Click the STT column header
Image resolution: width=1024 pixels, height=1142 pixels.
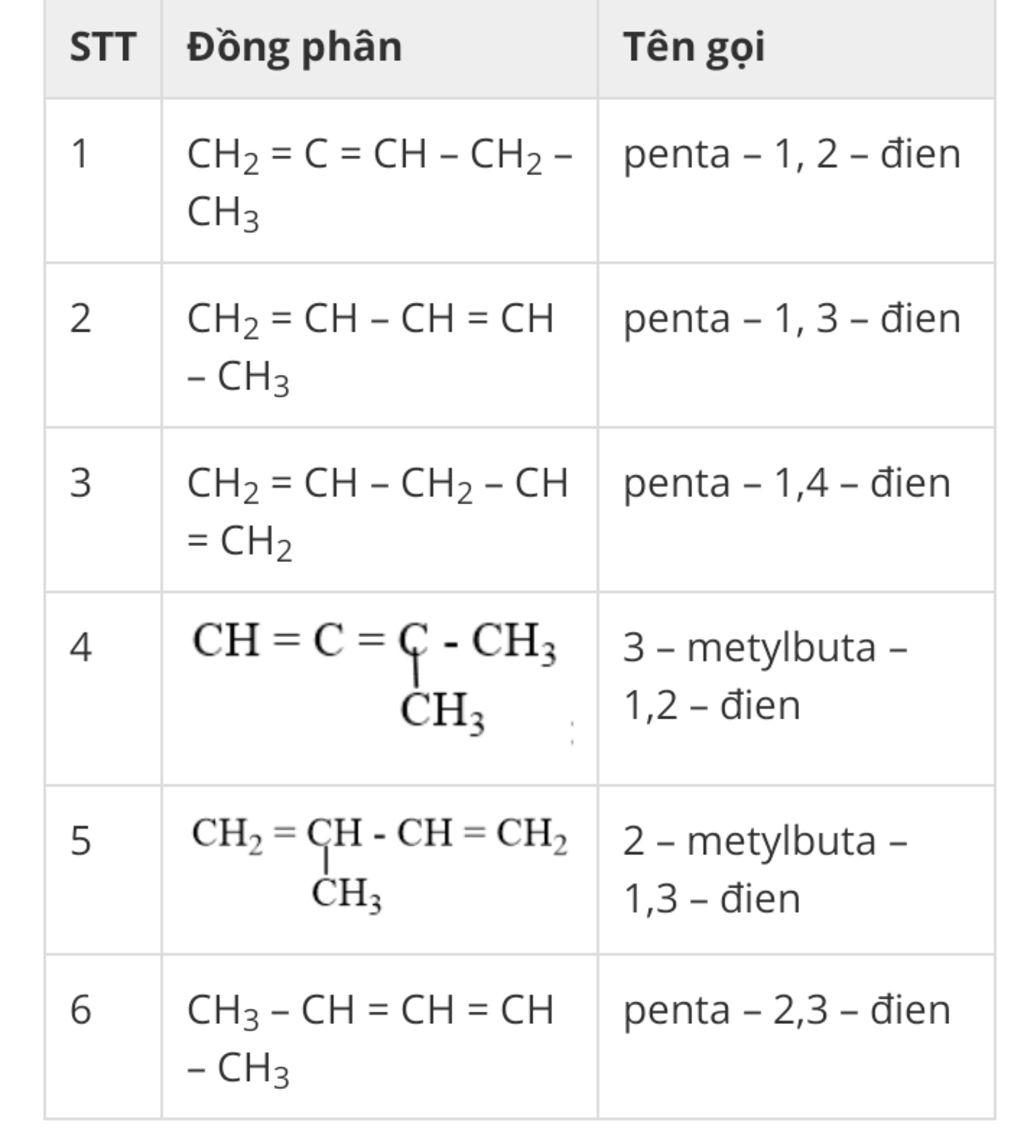coord(103,47)
